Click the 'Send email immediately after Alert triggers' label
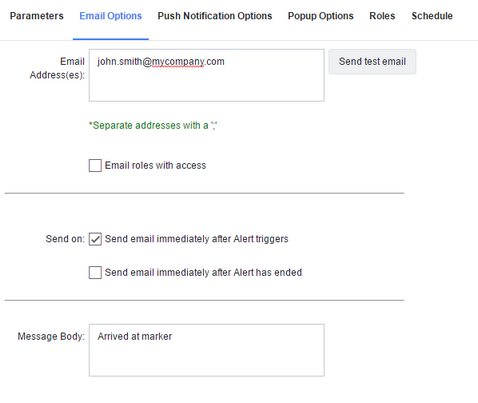Screen dimensions: 478x403 tap(197, 239)
